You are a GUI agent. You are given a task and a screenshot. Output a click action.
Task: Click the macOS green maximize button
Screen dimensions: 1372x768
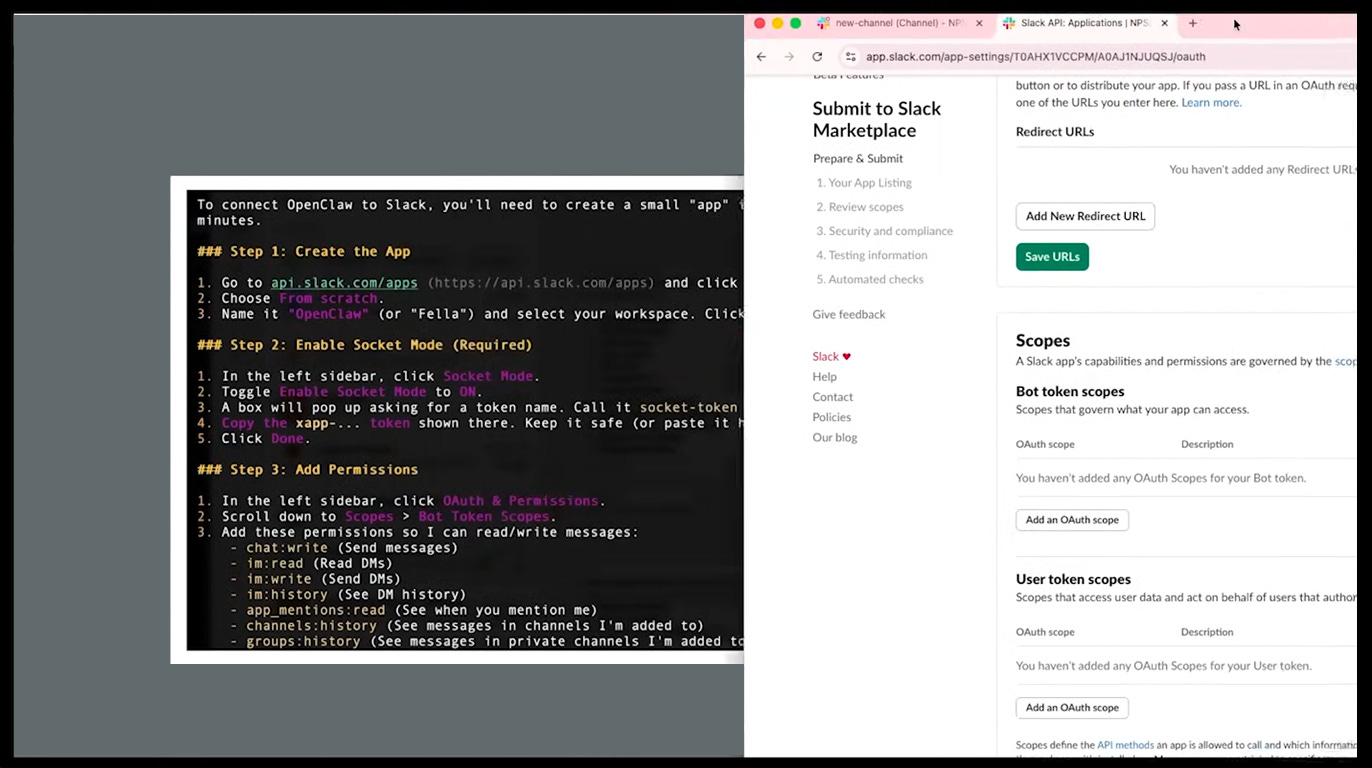point(795,23)
